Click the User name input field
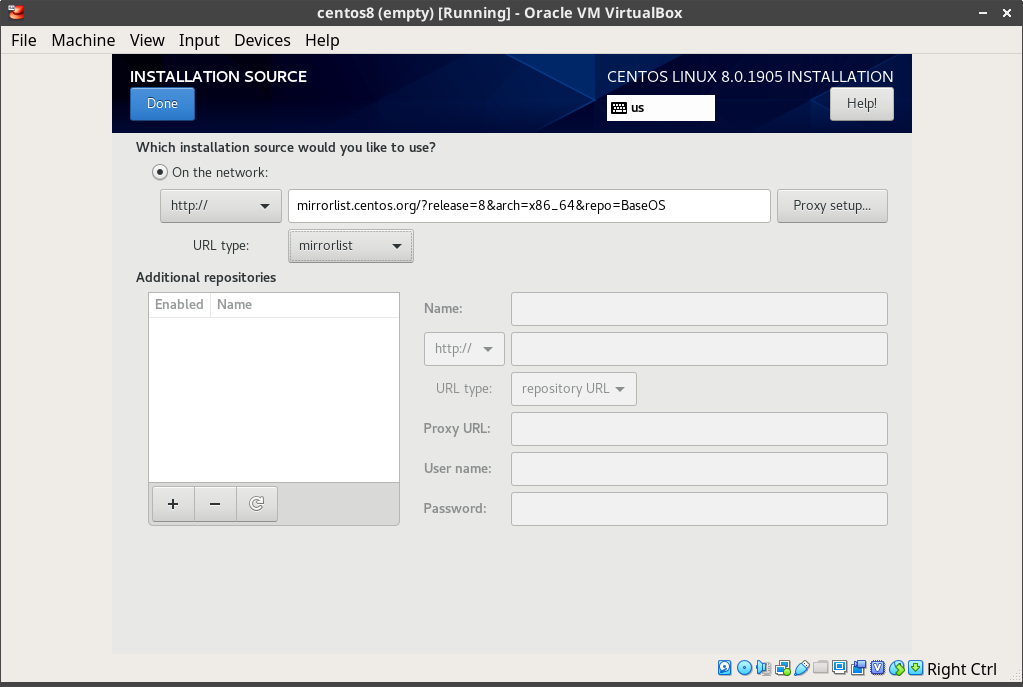 [699, 469]
